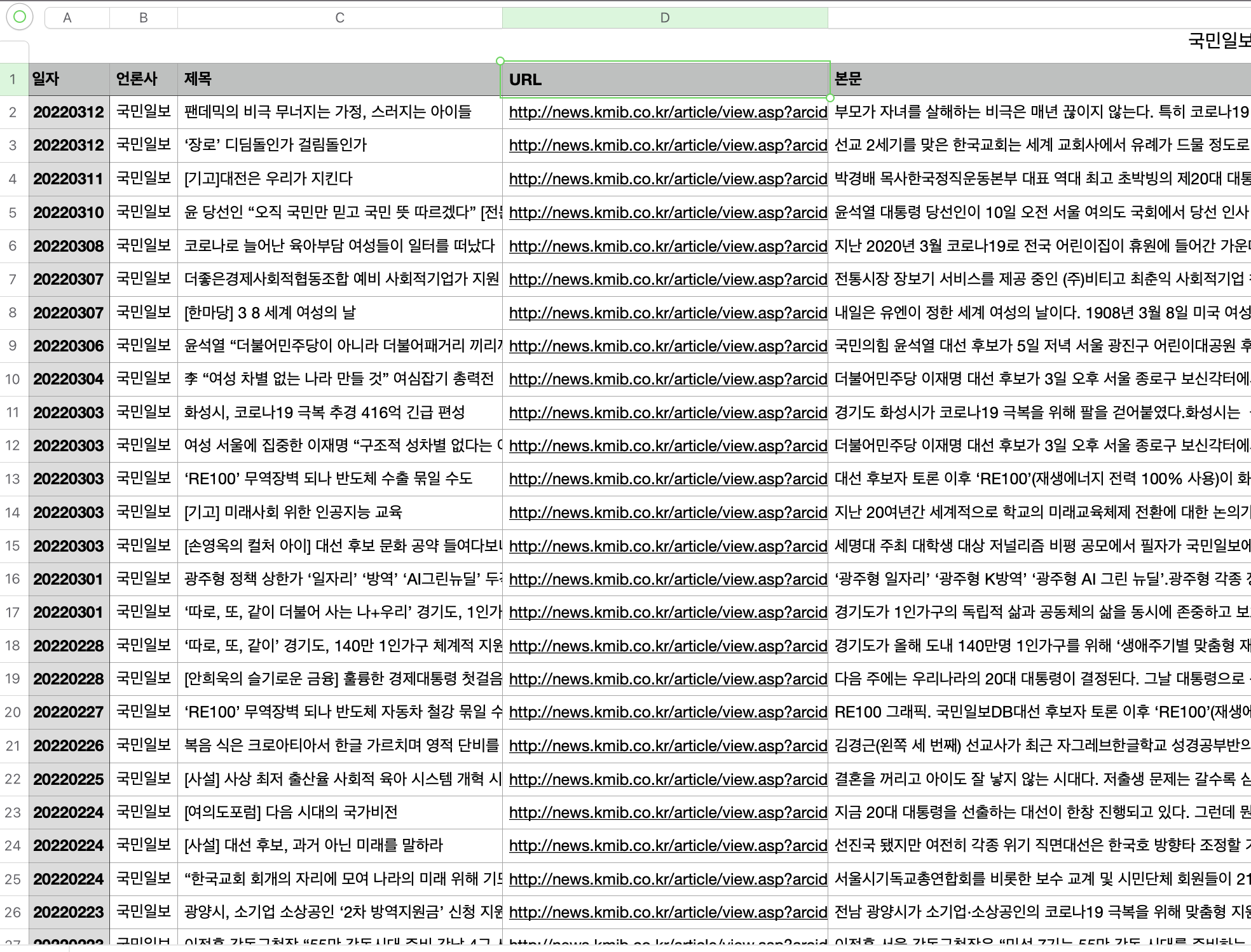Open the URL link in row 5
The image size is (1251, 952).
668,212
